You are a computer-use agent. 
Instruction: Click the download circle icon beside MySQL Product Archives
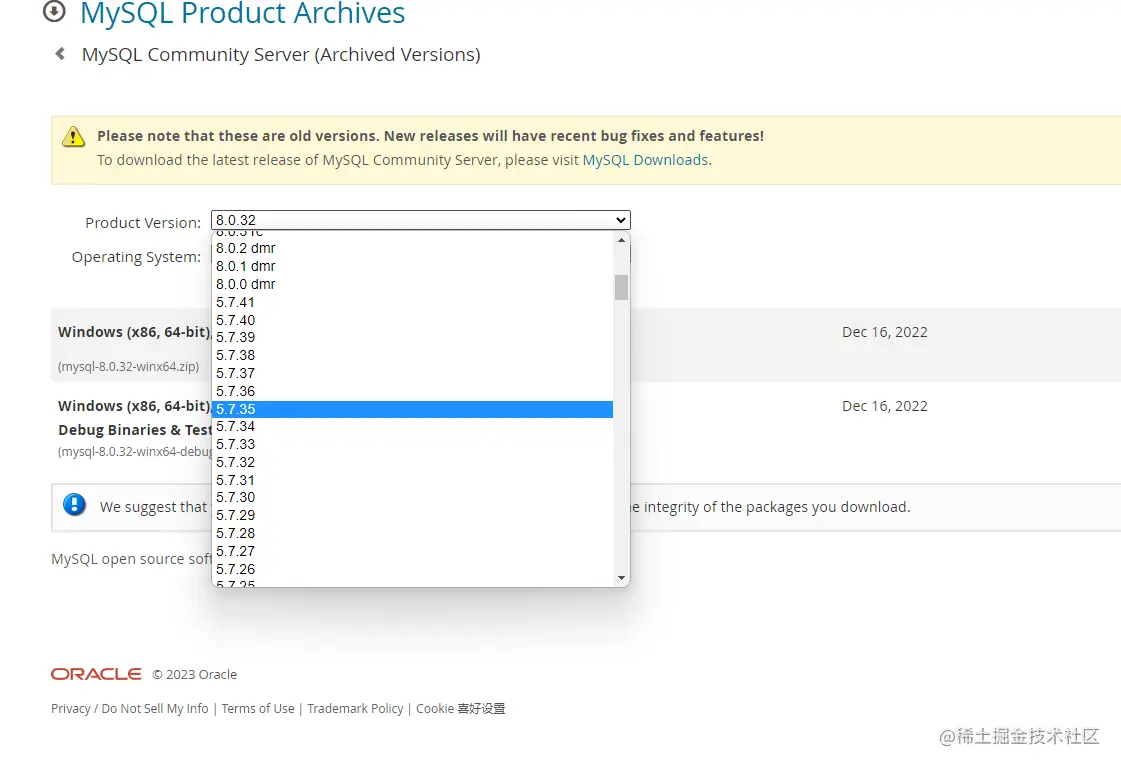tap(54, 11)
